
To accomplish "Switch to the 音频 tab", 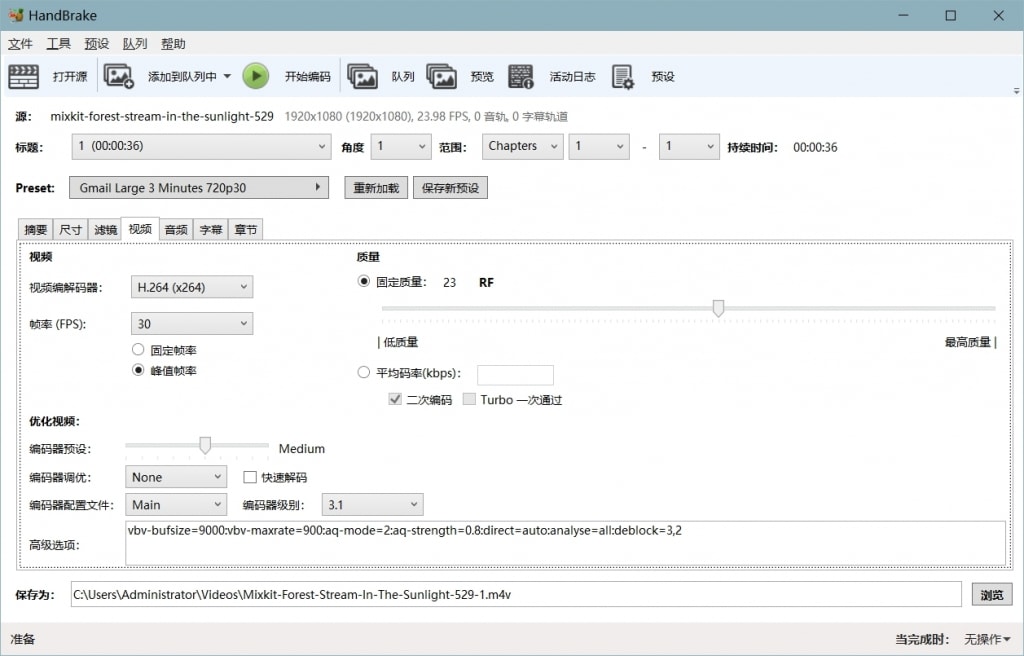I will click(x=176, y=229).
